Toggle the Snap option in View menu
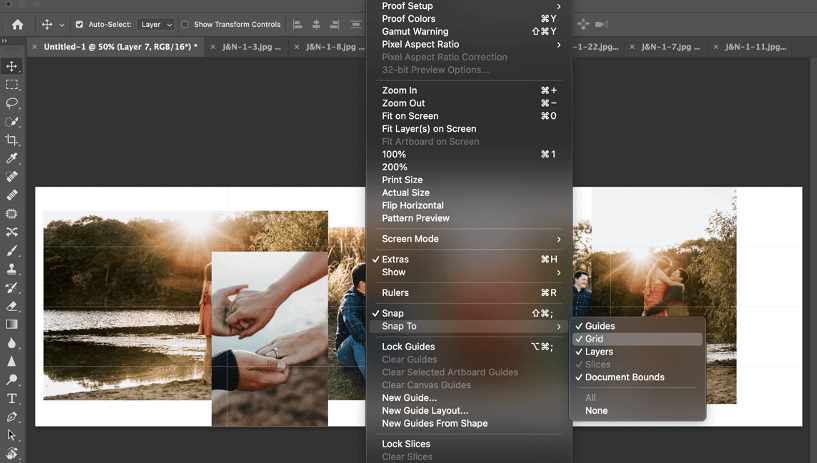This screenshot has width=817, height=463. (x=467, y=314)
